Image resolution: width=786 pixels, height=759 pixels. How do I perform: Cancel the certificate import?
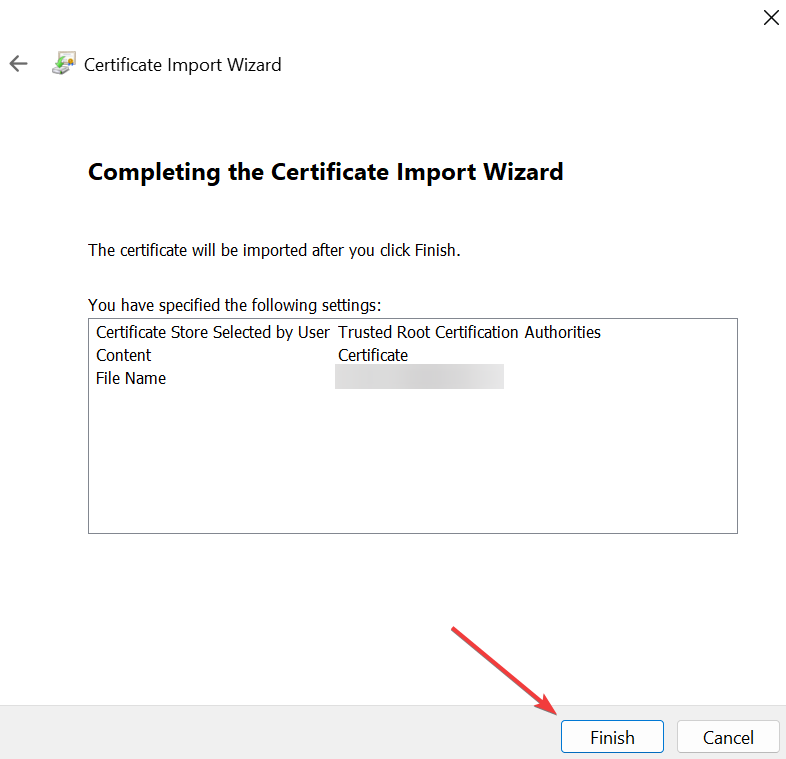(x=728, y=737)
